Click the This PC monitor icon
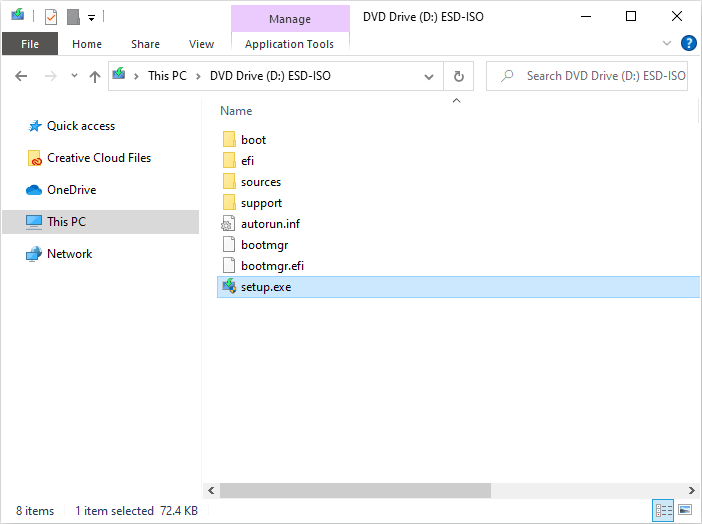Image resolution: width=702 pixels, height=524 pixels. (34, 222)
